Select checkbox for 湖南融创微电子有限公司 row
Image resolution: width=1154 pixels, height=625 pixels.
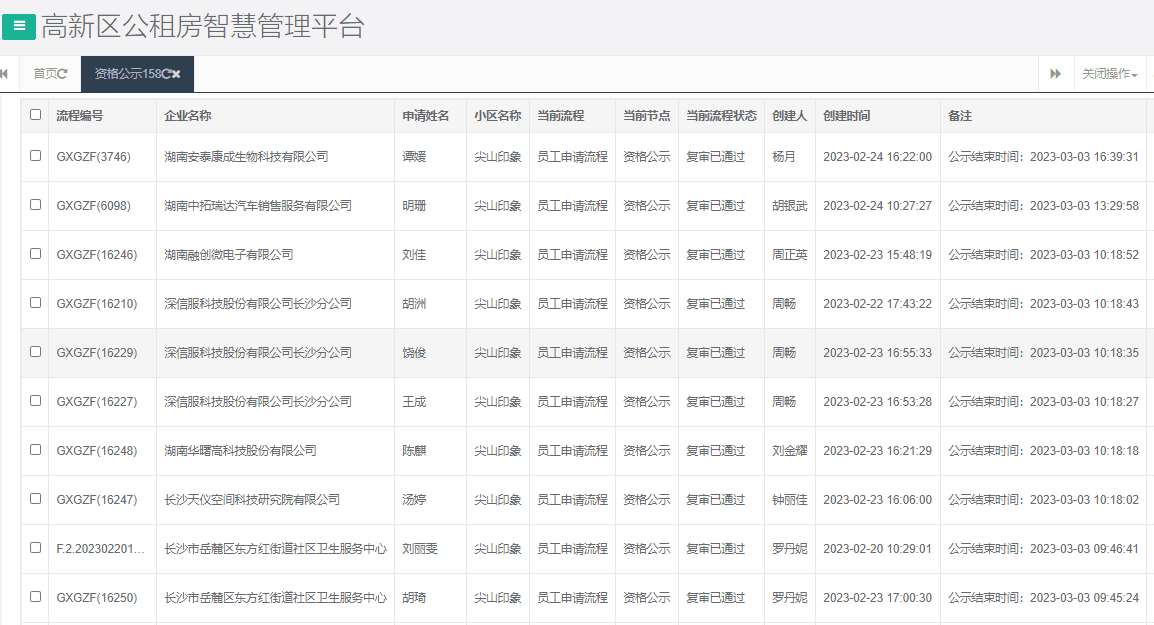click(35, 254)
